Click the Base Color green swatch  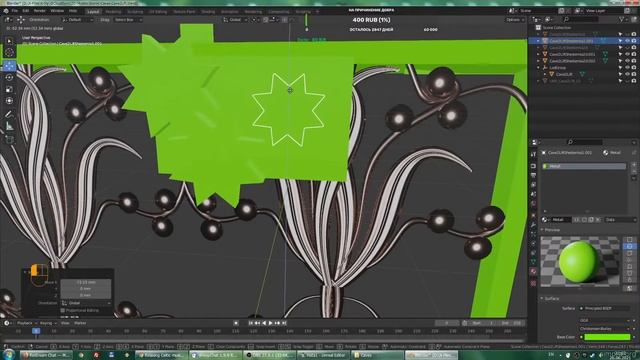coord(607,337)
